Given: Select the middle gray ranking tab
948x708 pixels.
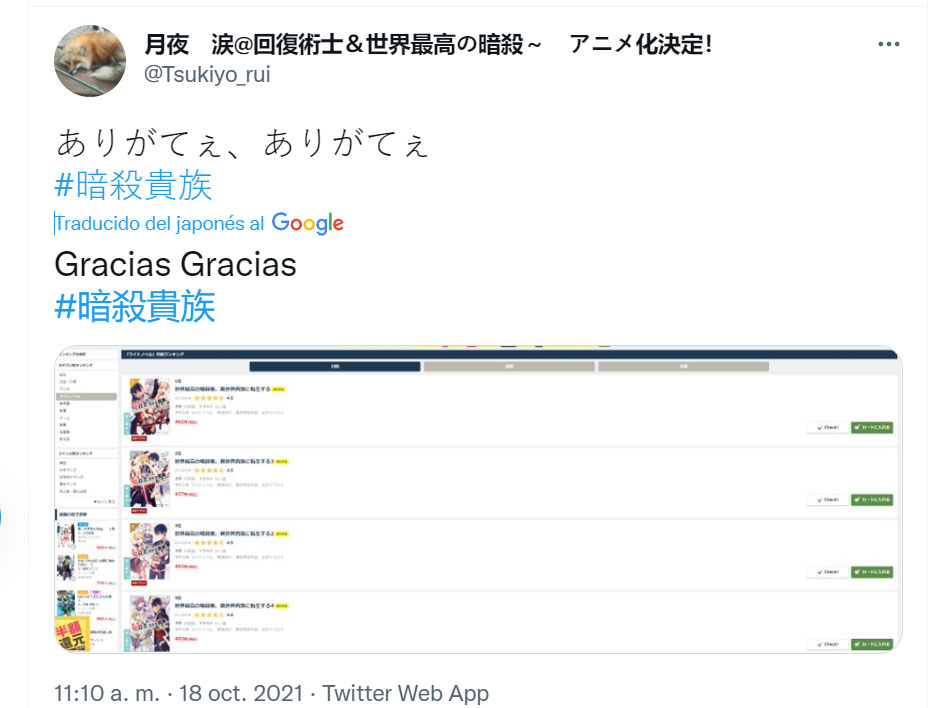Looking at the screenshot, I should click(x=509, y=366).
